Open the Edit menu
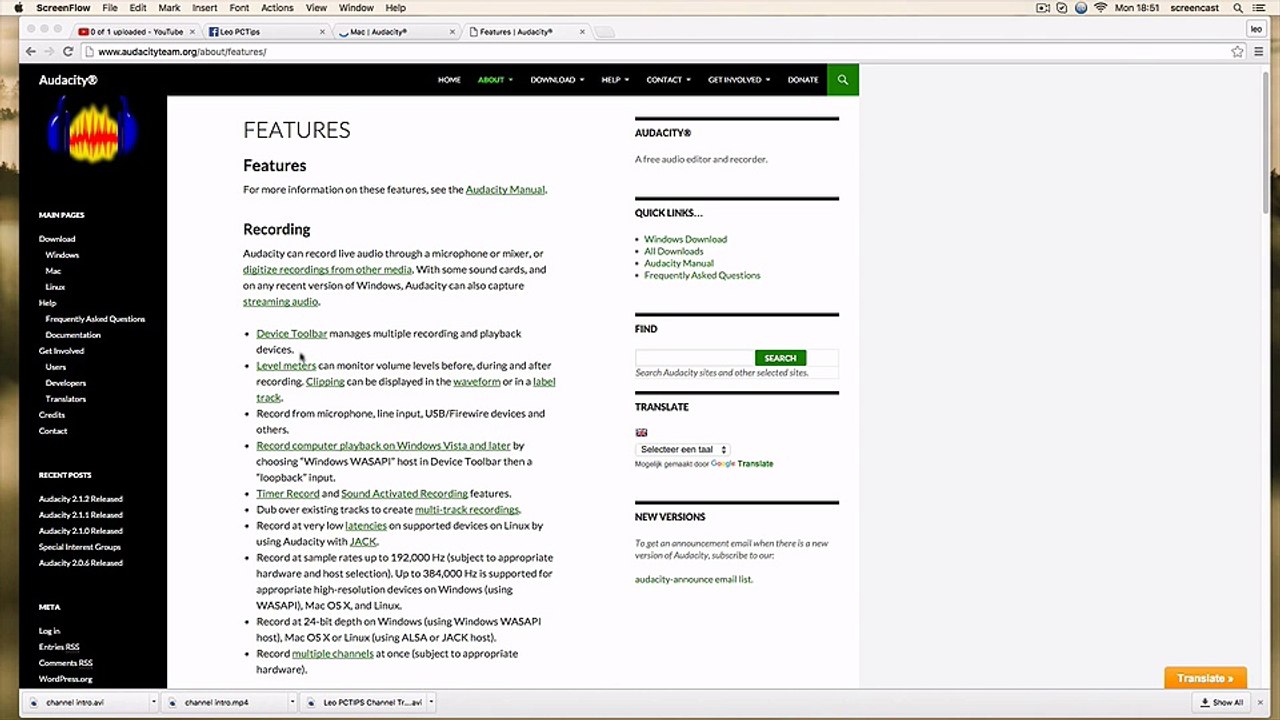The image size is (1280, 720). (x=138, y=7)
